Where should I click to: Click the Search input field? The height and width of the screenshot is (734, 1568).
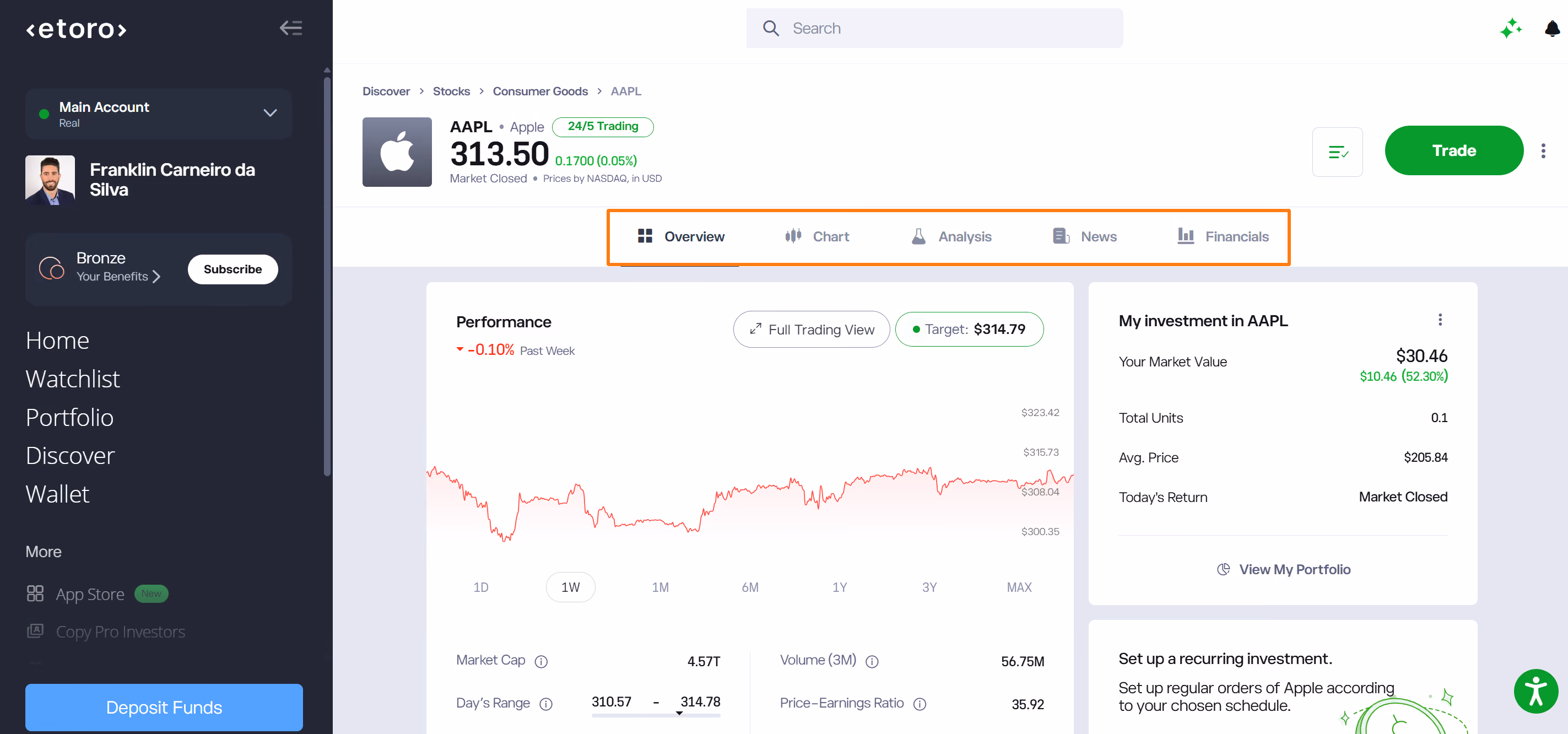934,28
